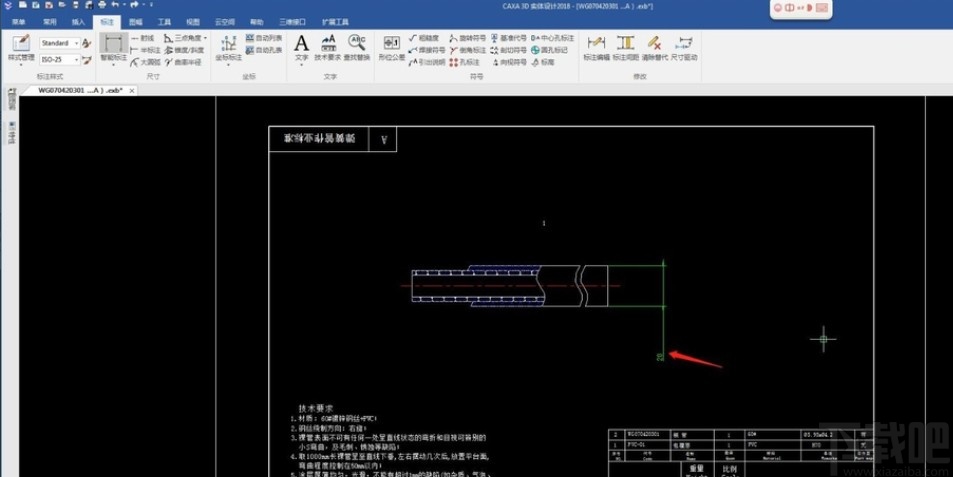The width and height of the screenshot is (953, 477).
Task: Select the 孔标注 hole dimension tool
Action: (464, 62)
